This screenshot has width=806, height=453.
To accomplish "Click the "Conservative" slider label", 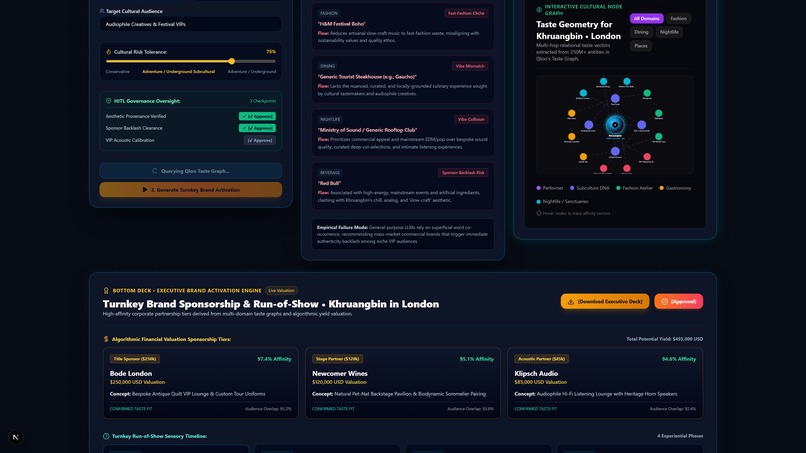I will [x=117, y=71].
